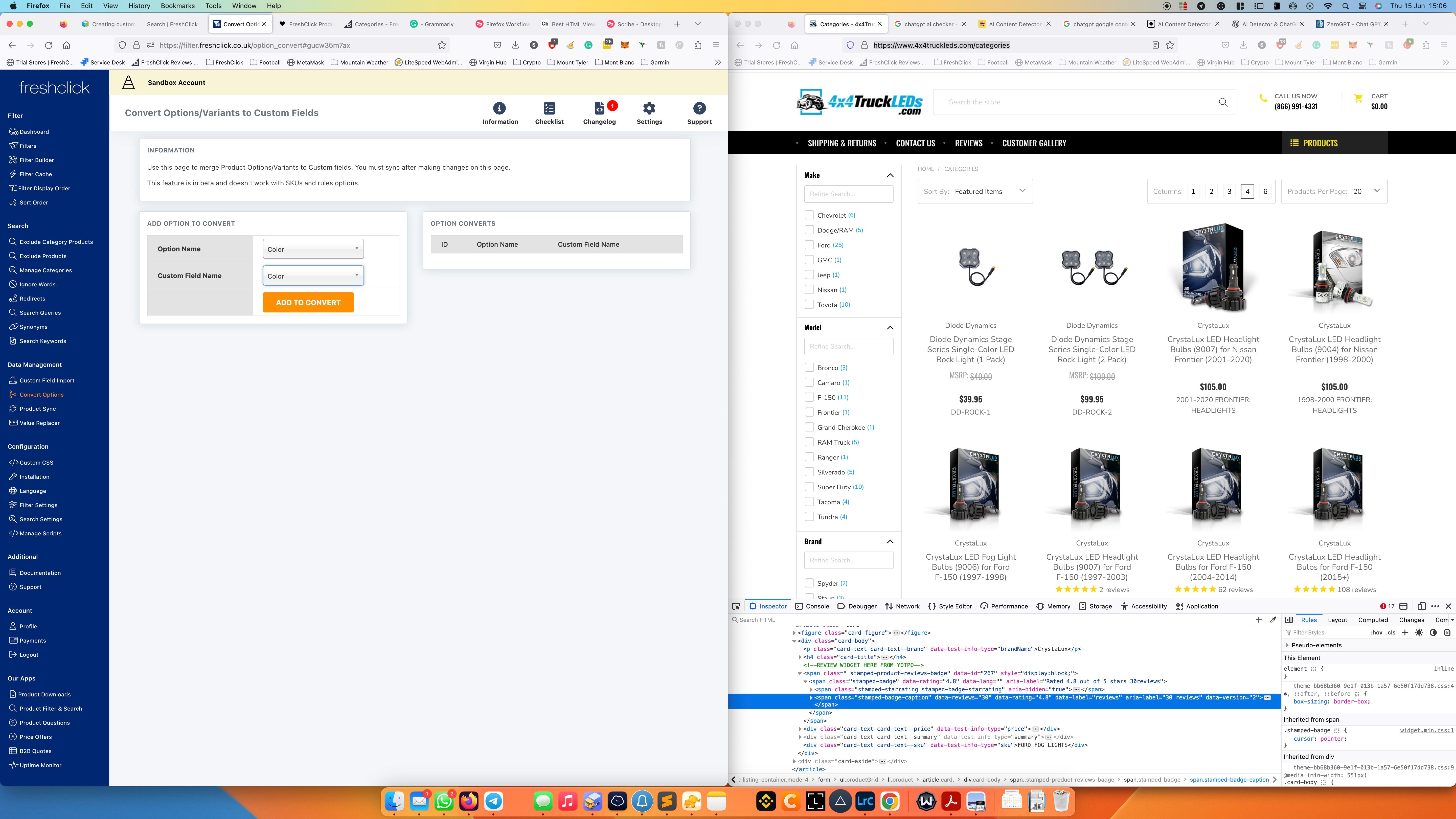The image size is (1456, 819).
Task: Open the Customer Gallery page
Action: (1034, 143)
